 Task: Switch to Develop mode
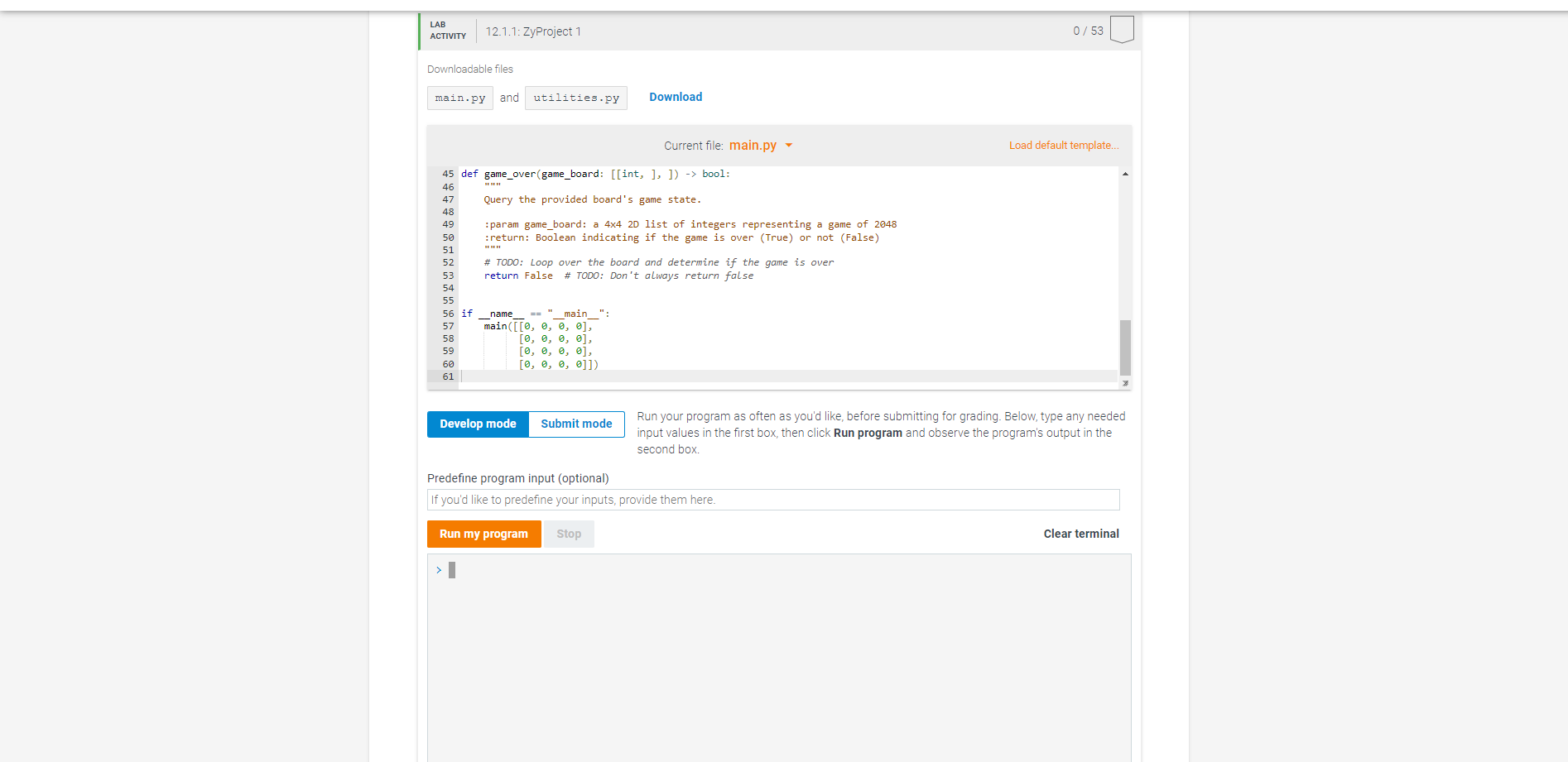(x=478, y=424)
